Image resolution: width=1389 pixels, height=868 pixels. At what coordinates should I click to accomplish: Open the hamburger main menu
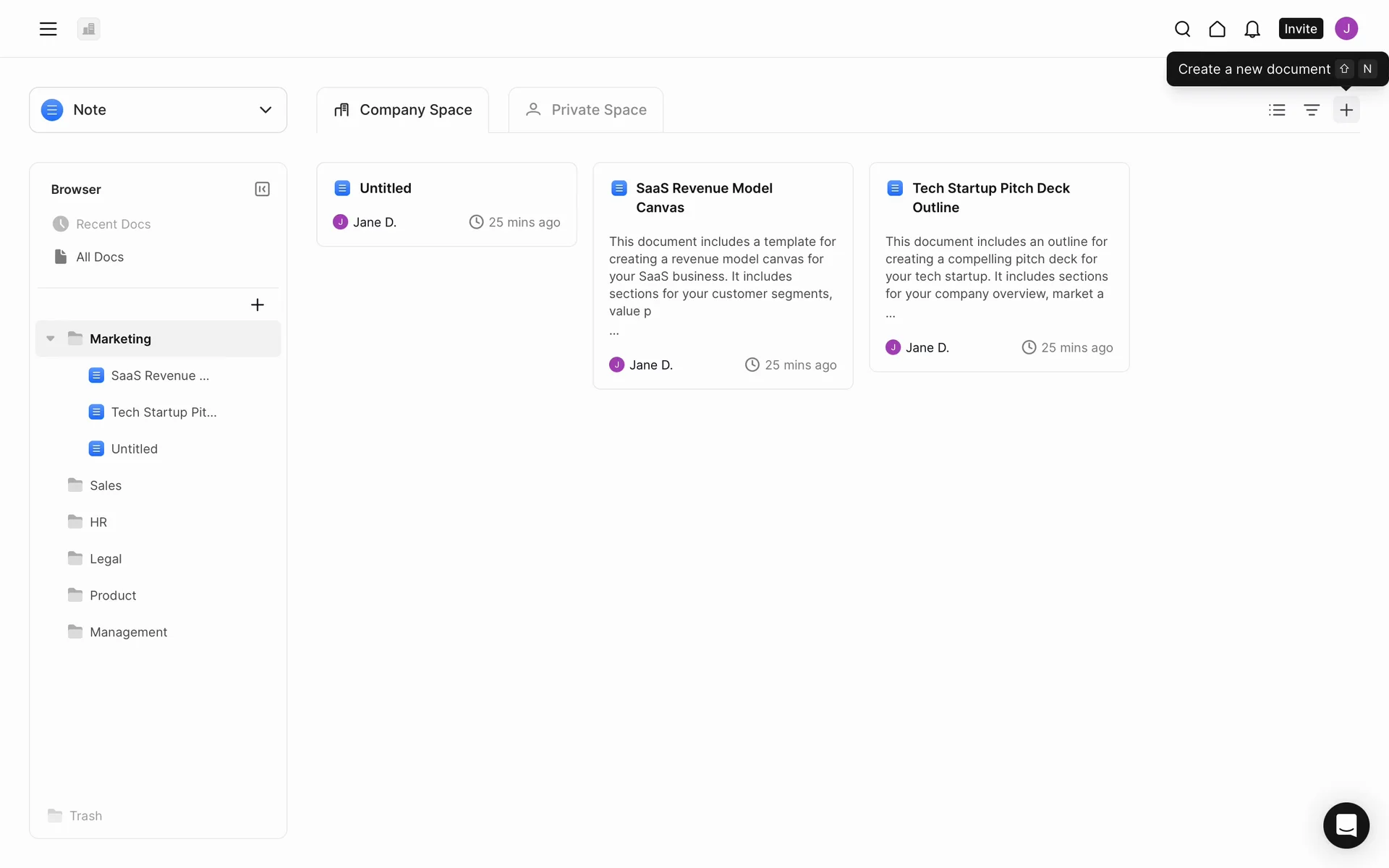pyautogui.click(x=48, y=29)
